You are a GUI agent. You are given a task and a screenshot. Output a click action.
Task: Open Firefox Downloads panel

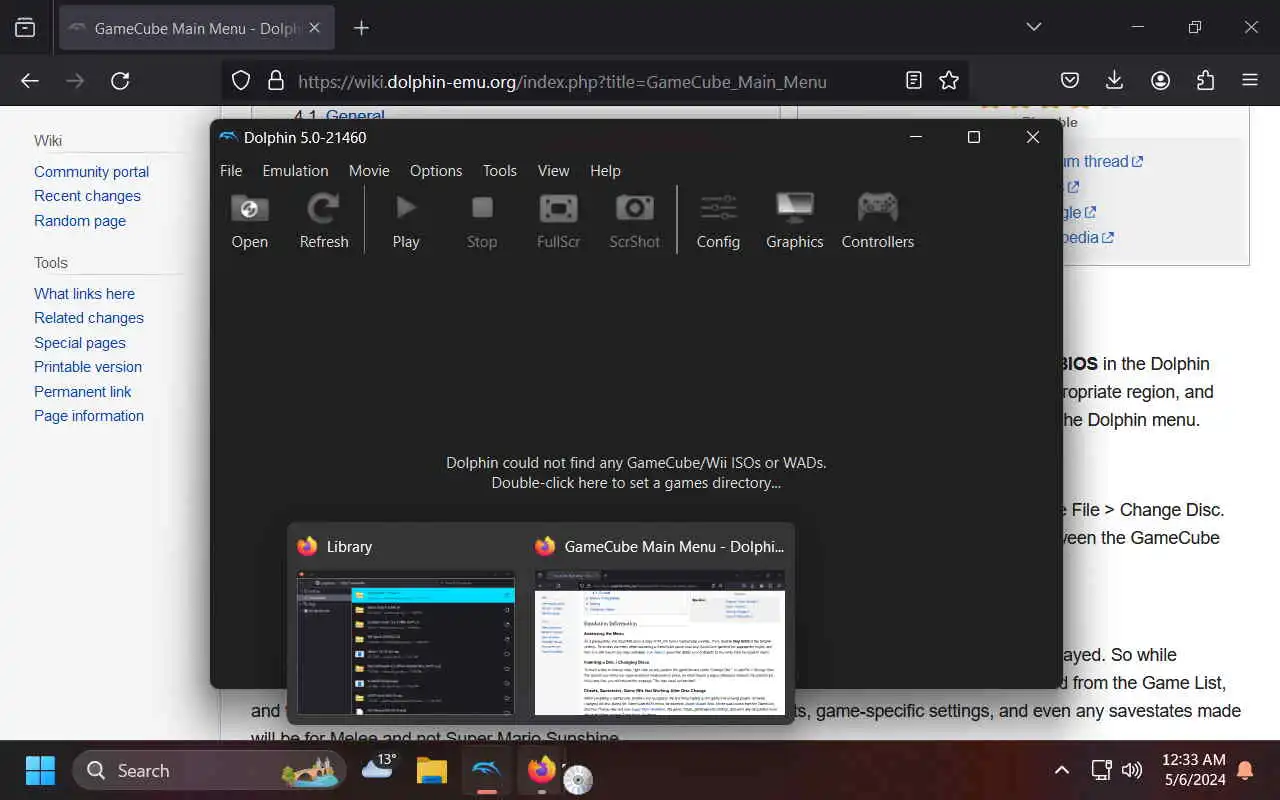coord(1114,81)
